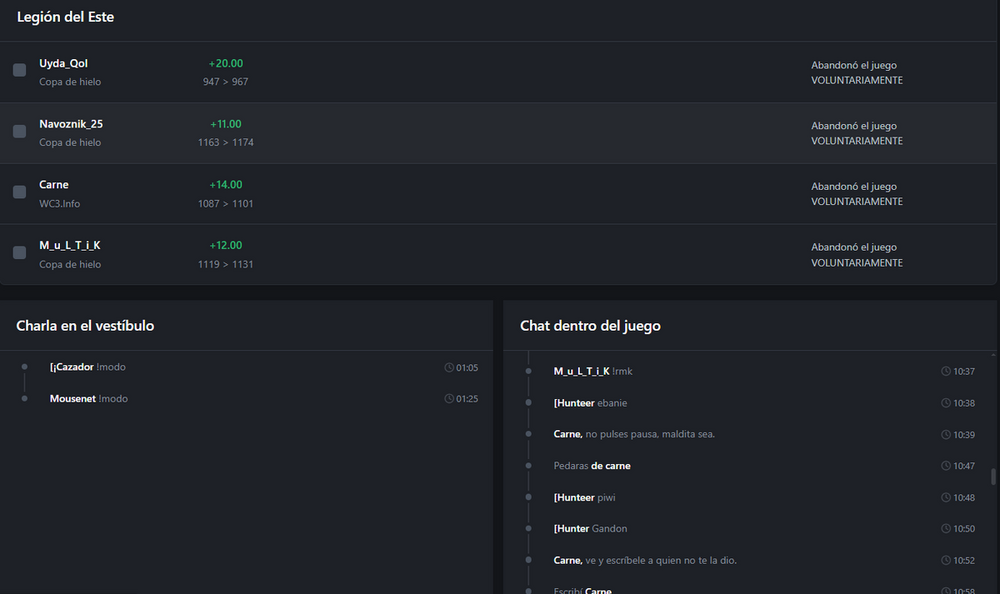Click the timeline dot for [¡Cazador message
Screen dimensions: 1000x594
24,367
